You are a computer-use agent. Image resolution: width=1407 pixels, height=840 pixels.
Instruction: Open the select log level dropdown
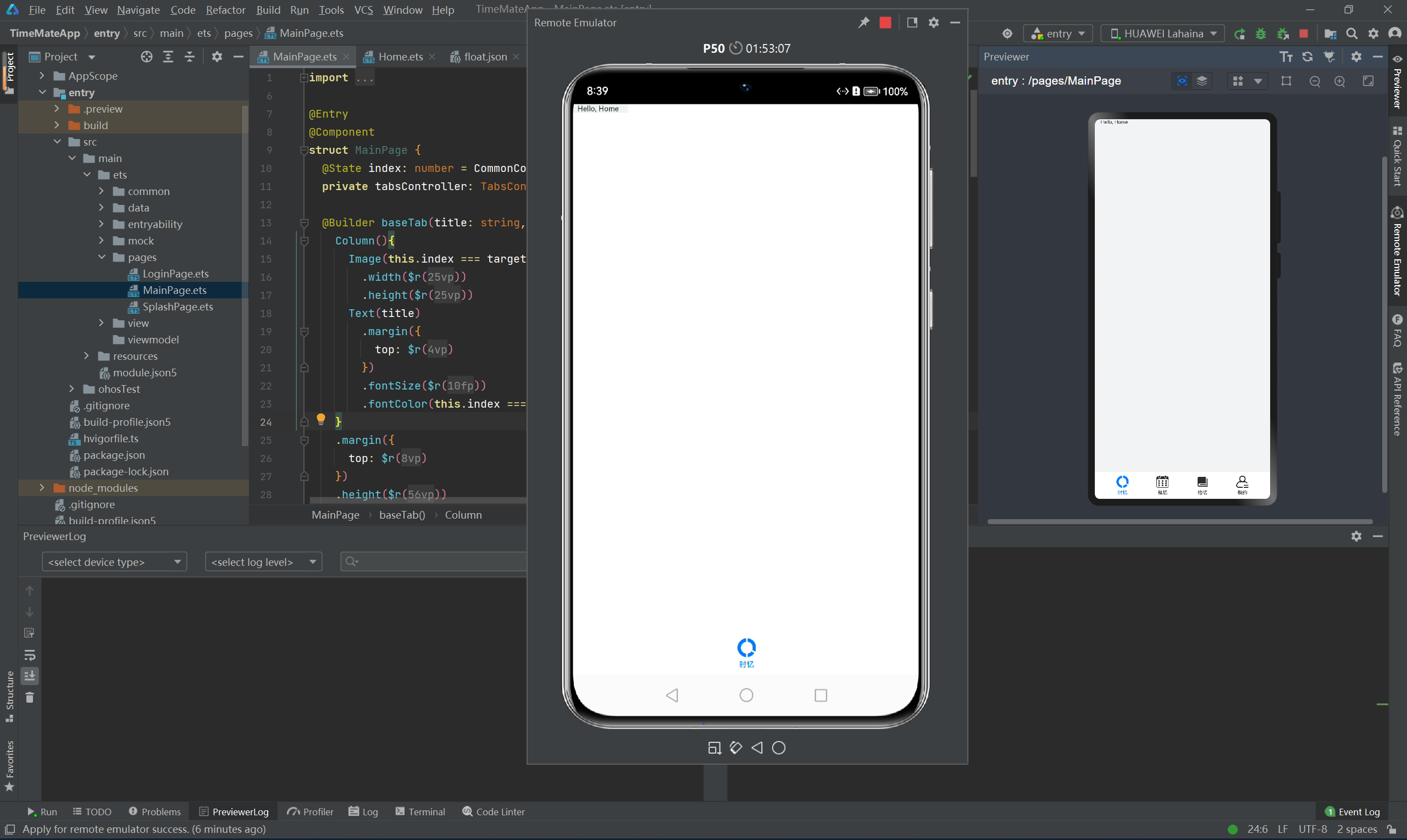pyautogui.click(x=263, y=561)
